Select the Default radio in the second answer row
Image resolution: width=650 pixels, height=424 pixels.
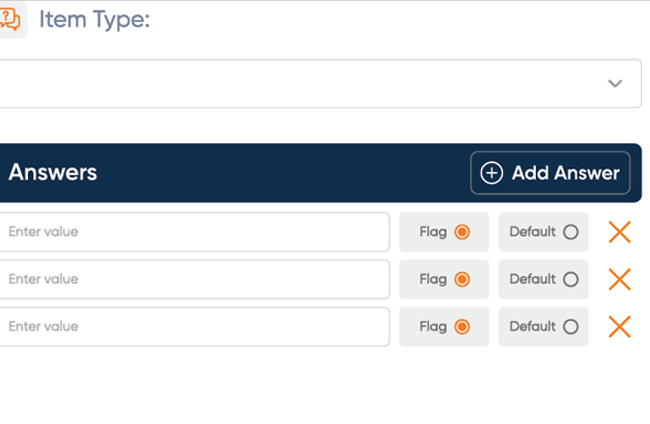click(x=570, y=279)
